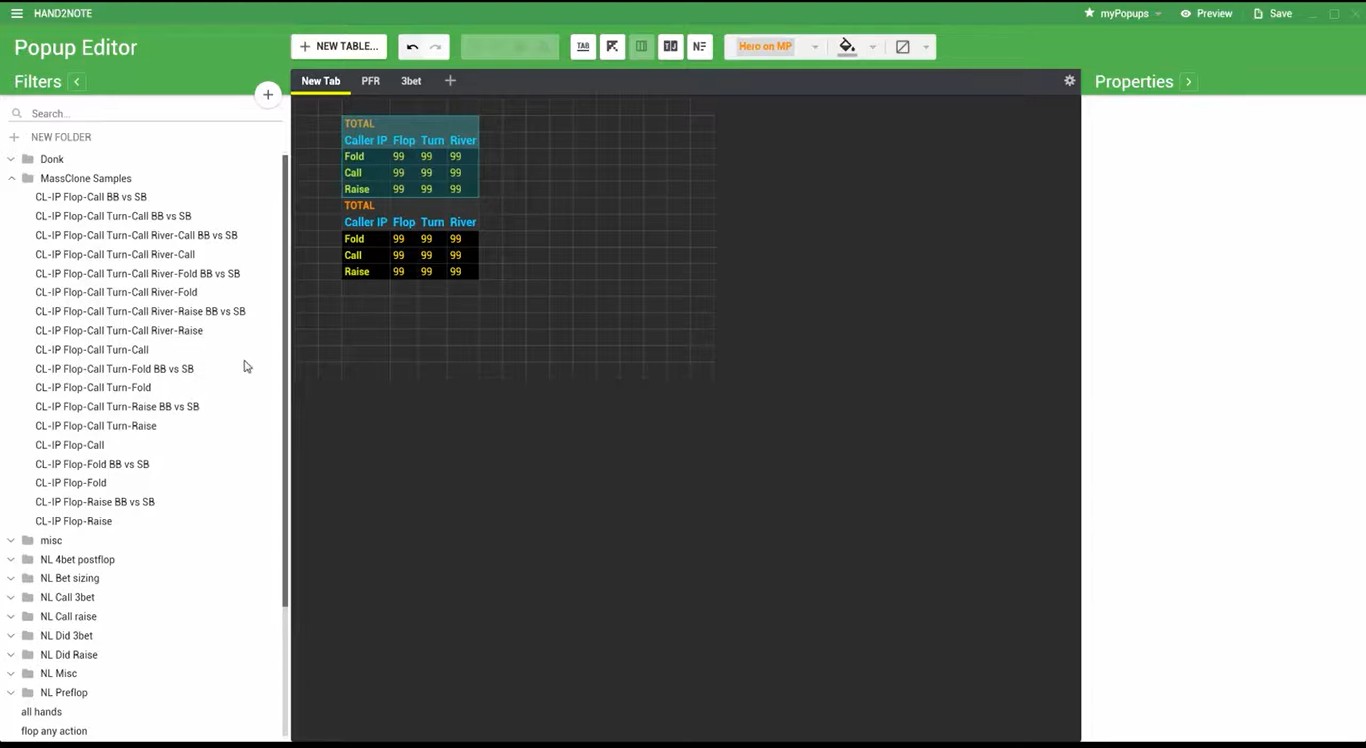This screenshot has width=1366, height=748.
Task: Click the TAB toolbar icon
Action: pos(583,47)
